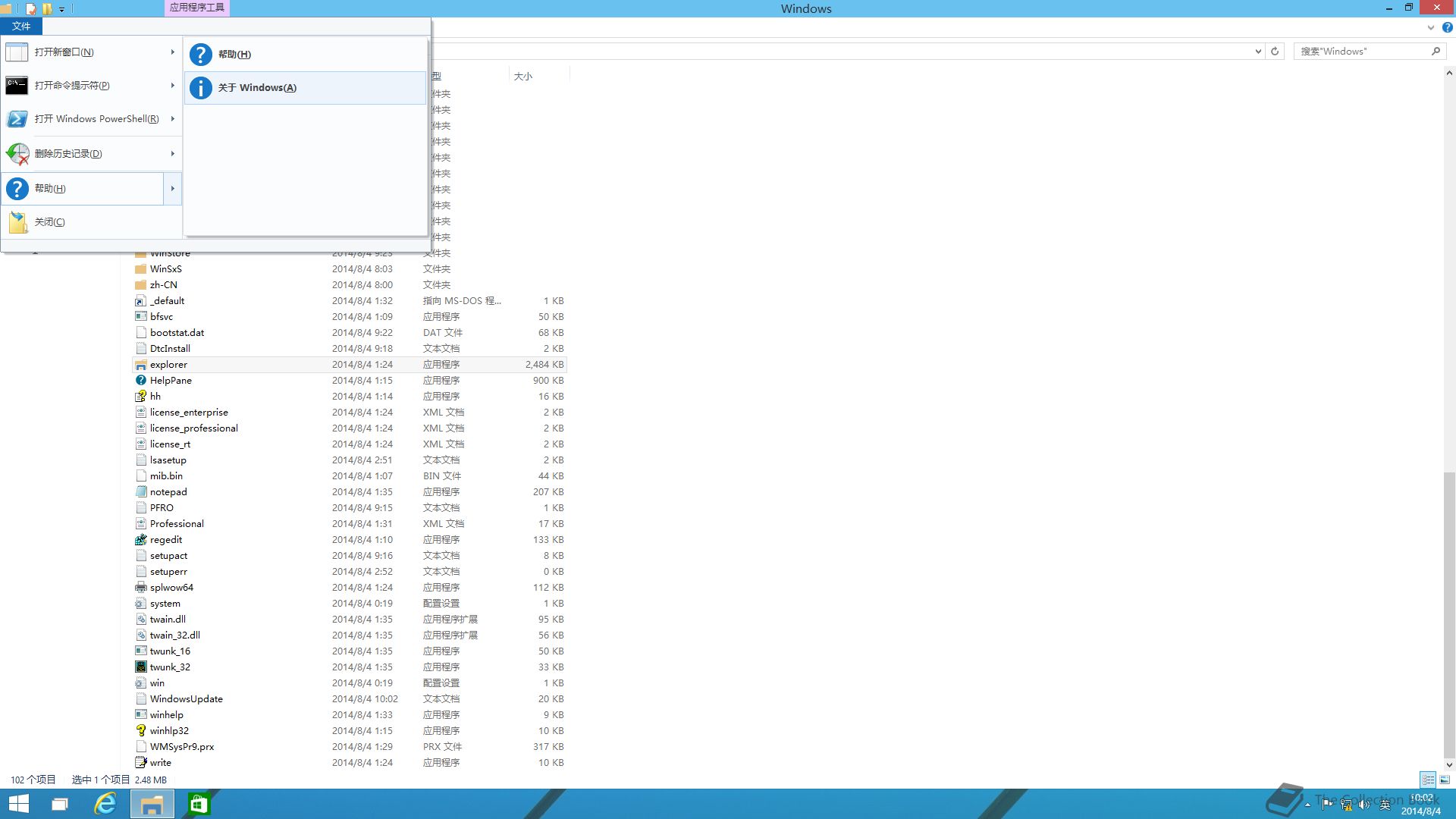Click the new folder icon in quick access toolbar

(x=47, y=9)
